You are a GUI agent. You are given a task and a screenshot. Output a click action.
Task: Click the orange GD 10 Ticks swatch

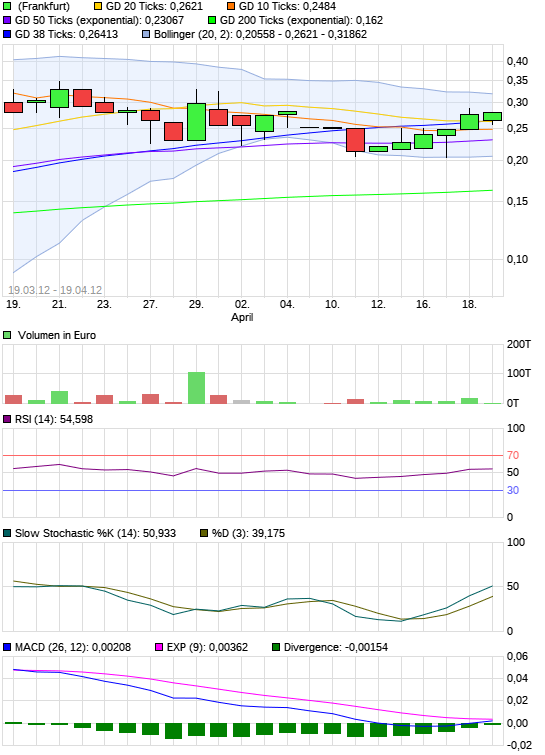(231, 7)
